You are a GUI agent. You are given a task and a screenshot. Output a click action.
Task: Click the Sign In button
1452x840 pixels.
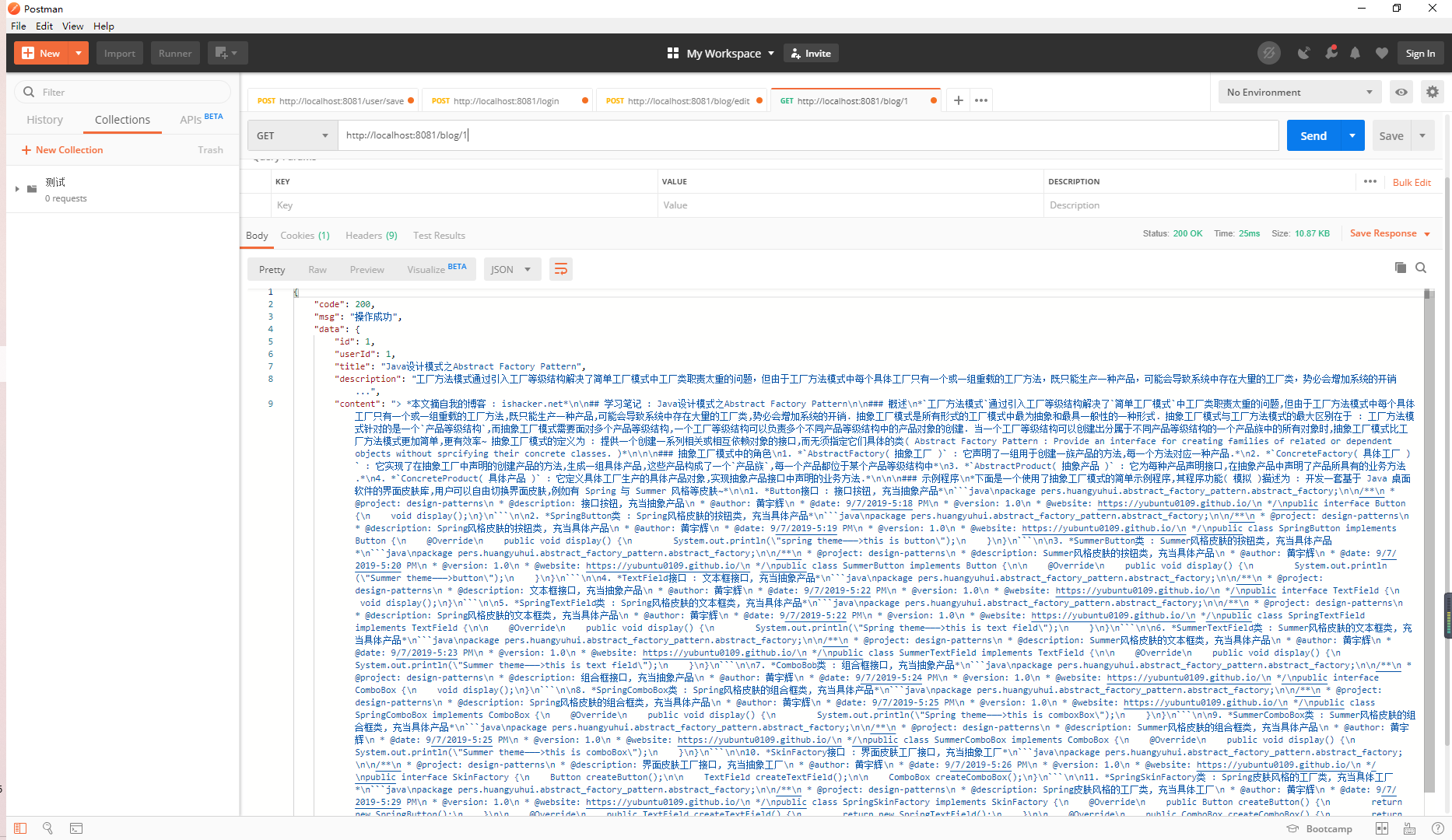pyautogui.click(x=1420, y=53)
